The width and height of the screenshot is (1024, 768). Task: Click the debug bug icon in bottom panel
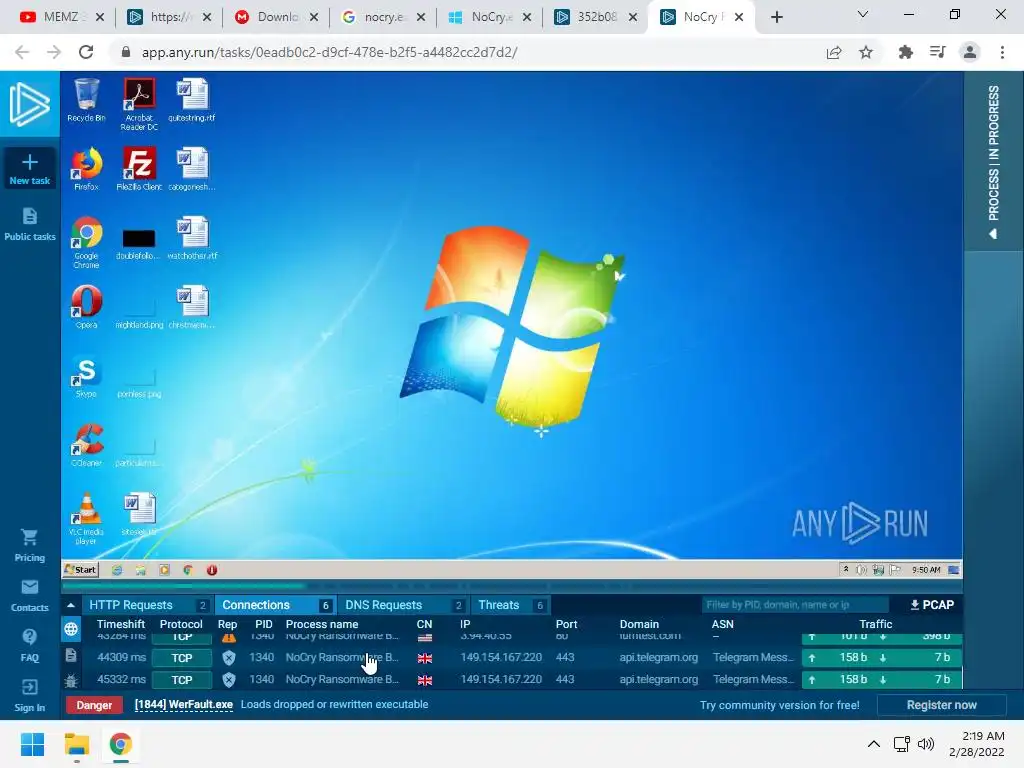pos(71,681)
